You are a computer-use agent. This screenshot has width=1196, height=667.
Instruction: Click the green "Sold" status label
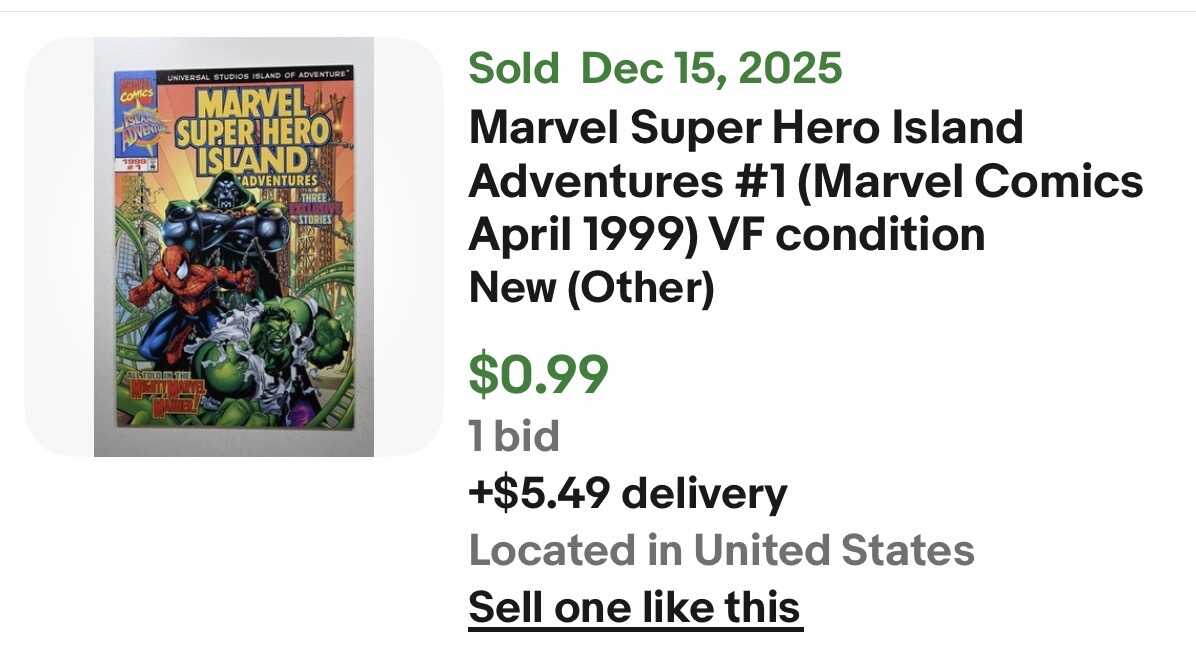(x=515, y=69)
